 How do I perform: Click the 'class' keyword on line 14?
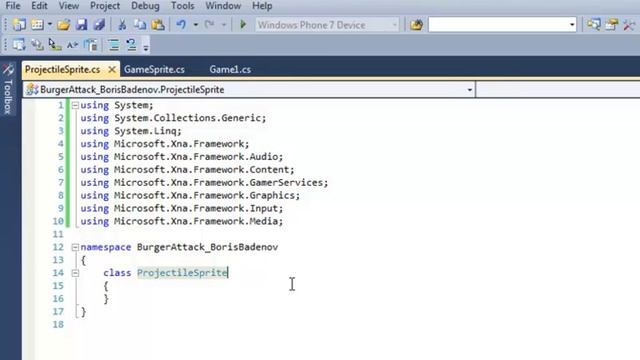(117, 273)
